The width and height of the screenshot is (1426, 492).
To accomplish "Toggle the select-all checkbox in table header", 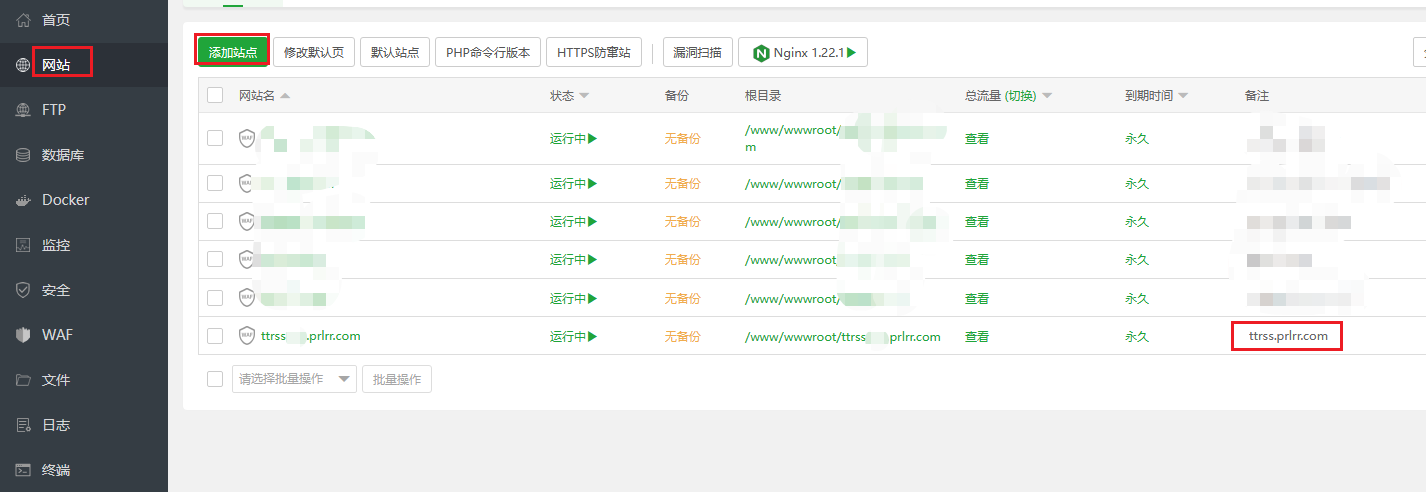I will [215, 95].
